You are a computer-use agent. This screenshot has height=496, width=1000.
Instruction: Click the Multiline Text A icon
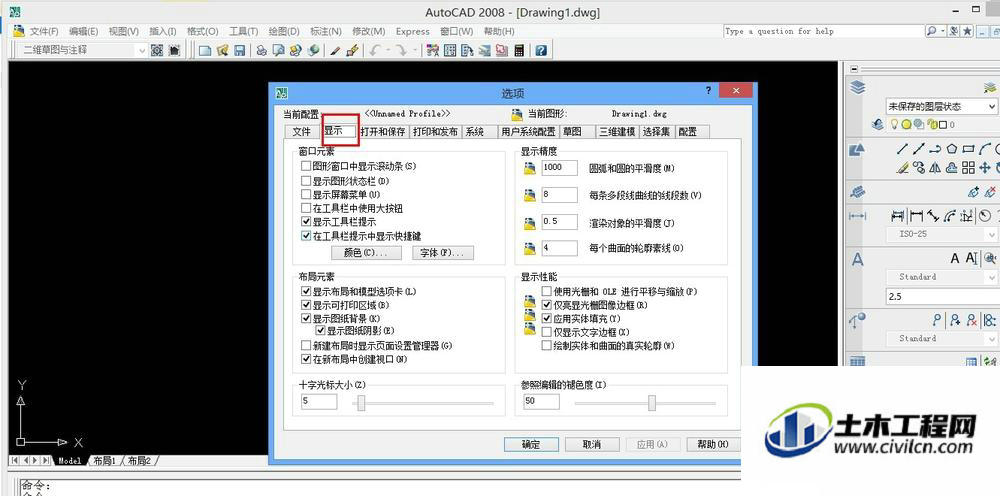[955, 258]
